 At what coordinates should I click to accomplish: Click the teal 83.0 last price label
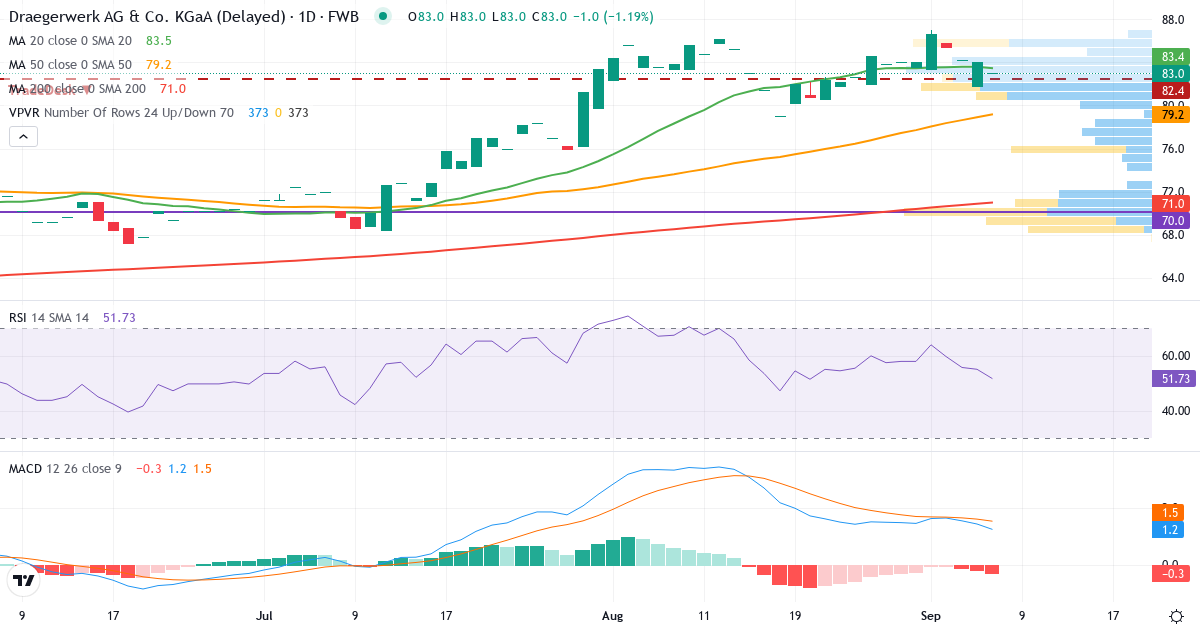coord(1171,74)
